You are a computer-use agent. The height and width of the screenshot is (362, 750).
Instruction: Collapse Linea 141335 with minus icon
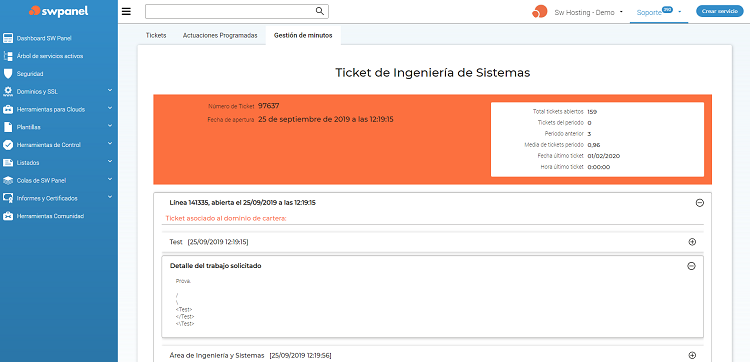click(699, 203)
